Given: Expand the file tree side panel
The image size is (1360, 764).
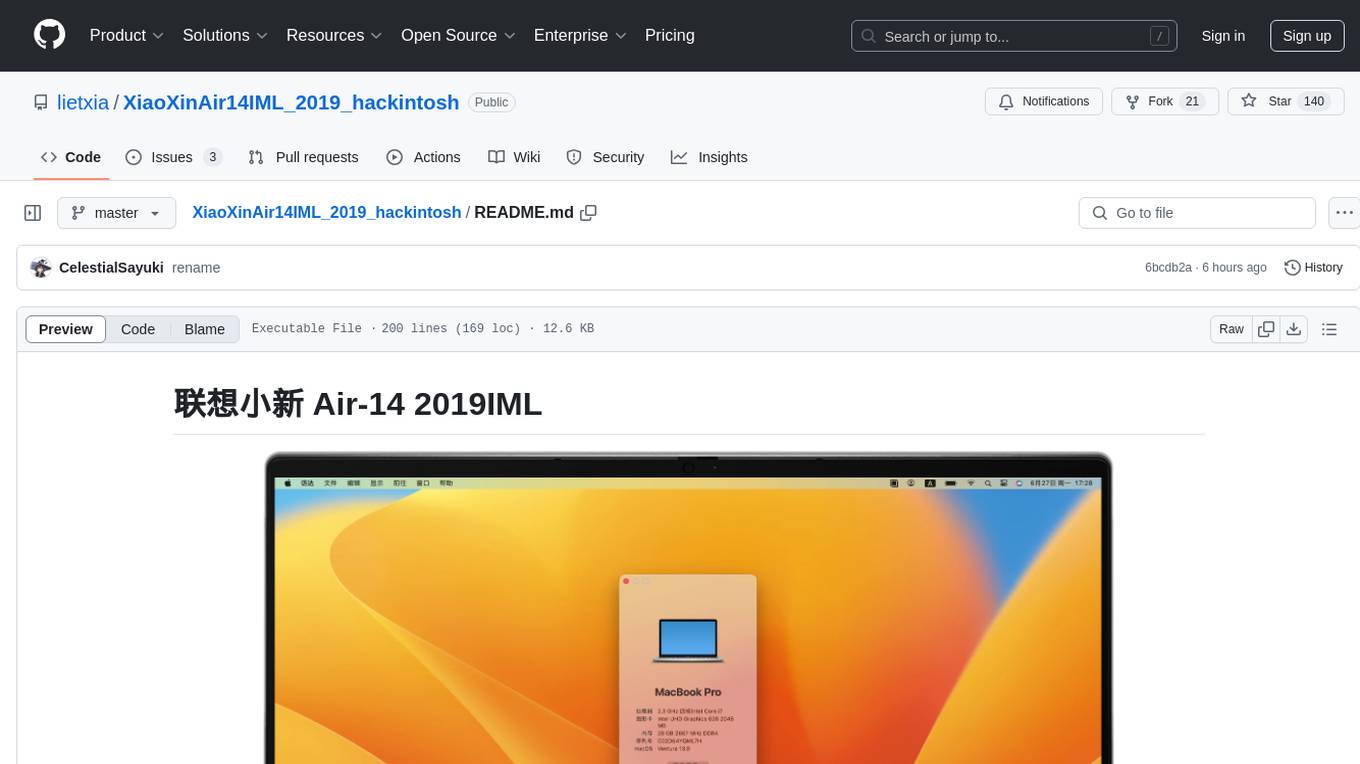Looking at the screenshot, I should (x=33, y=213).
